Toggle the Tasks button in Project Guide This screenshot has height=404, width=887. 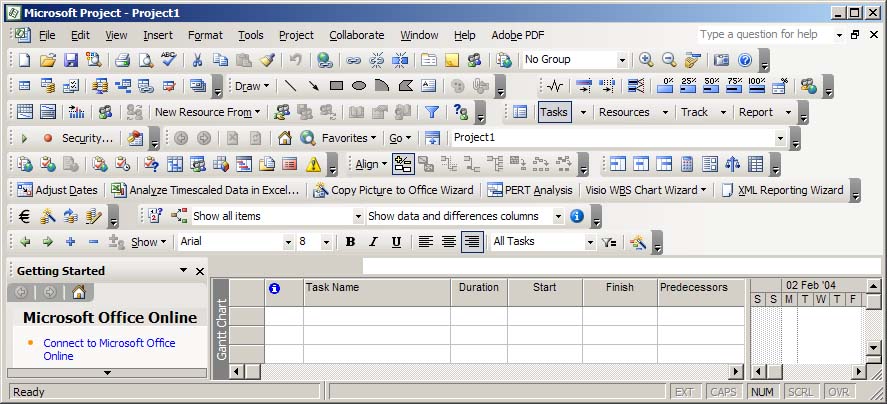point(554,112)
